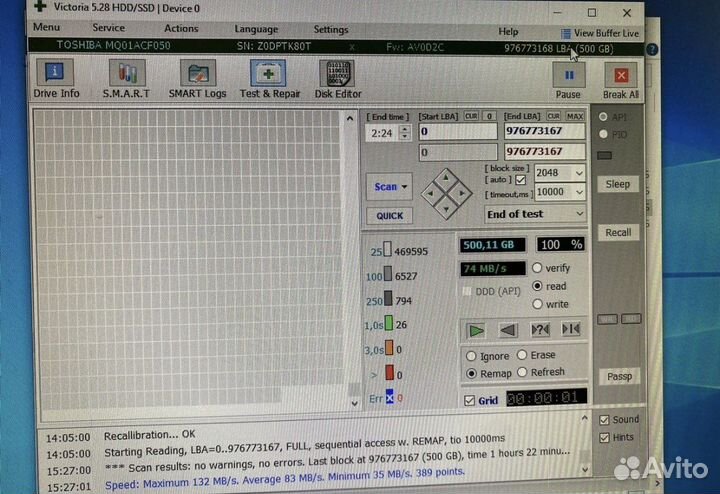This screenshot has width=720, height=494.
Task: Click the Pause scan icon
Action: pyautogui.click(x=569, y=79)
